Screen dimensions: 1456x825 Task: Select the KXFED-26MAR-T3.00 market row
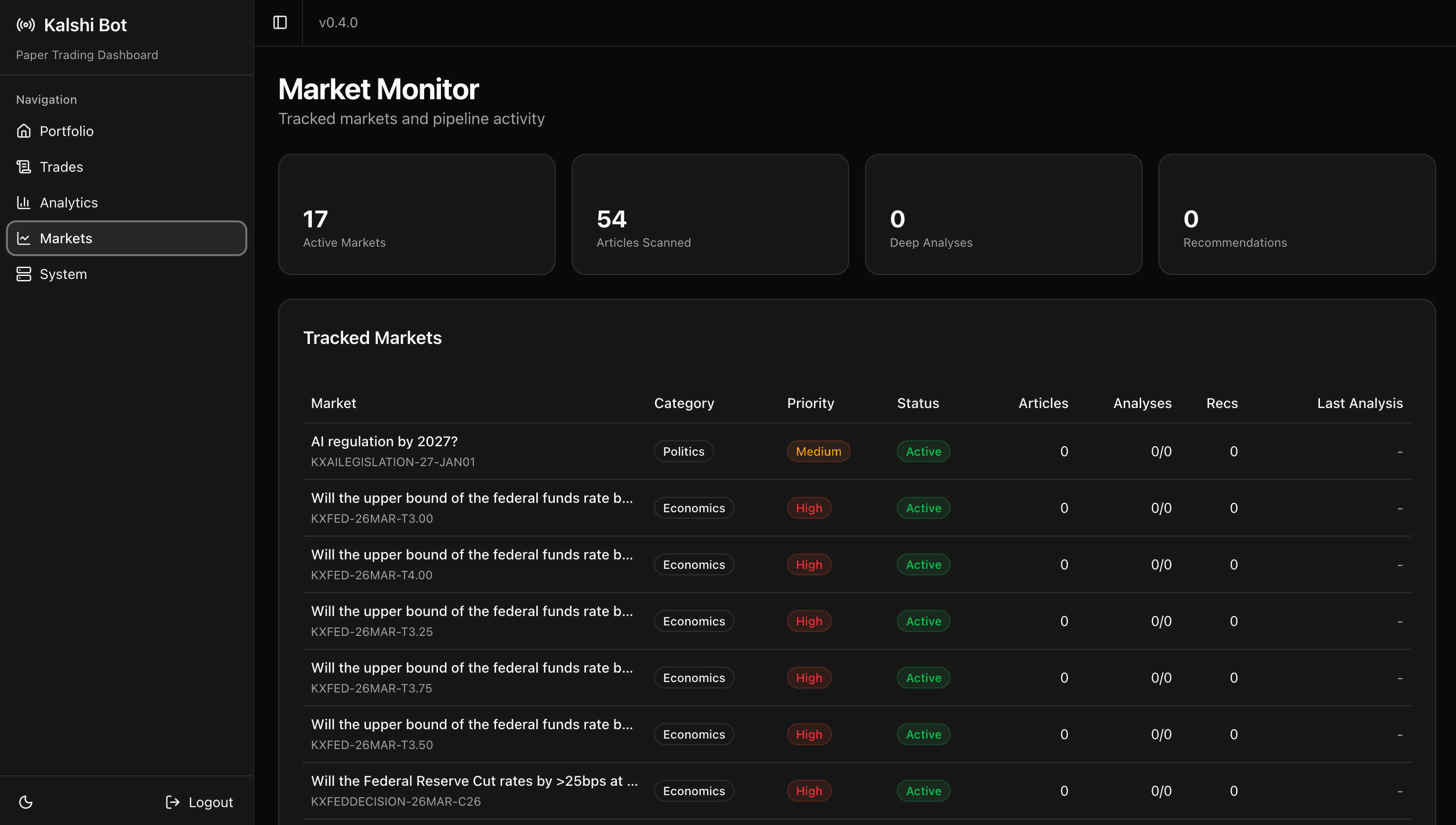(472, 508)
